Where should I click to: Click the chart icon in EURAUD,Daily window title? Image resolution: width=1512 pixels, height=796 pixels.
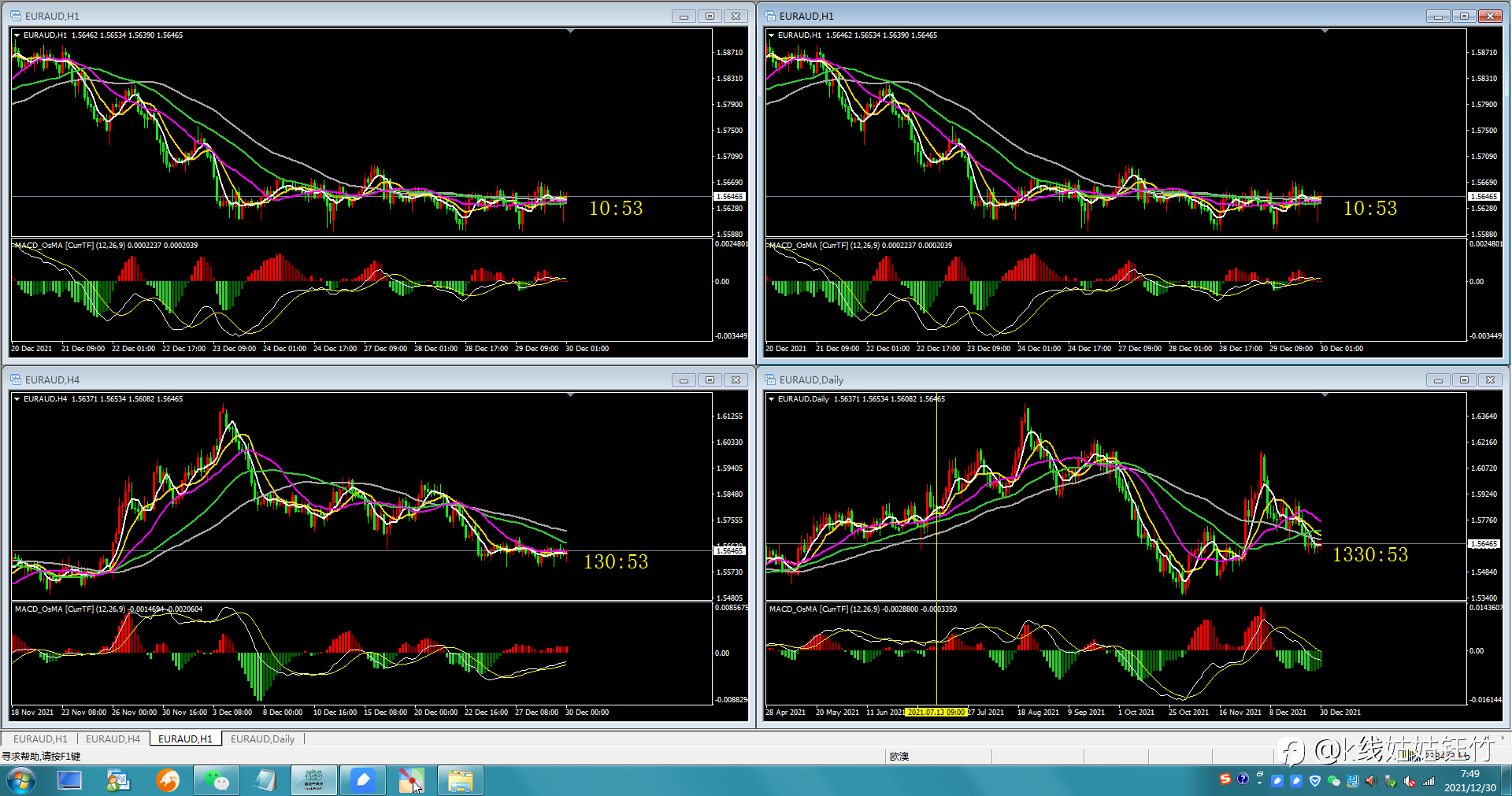[770, 379]
